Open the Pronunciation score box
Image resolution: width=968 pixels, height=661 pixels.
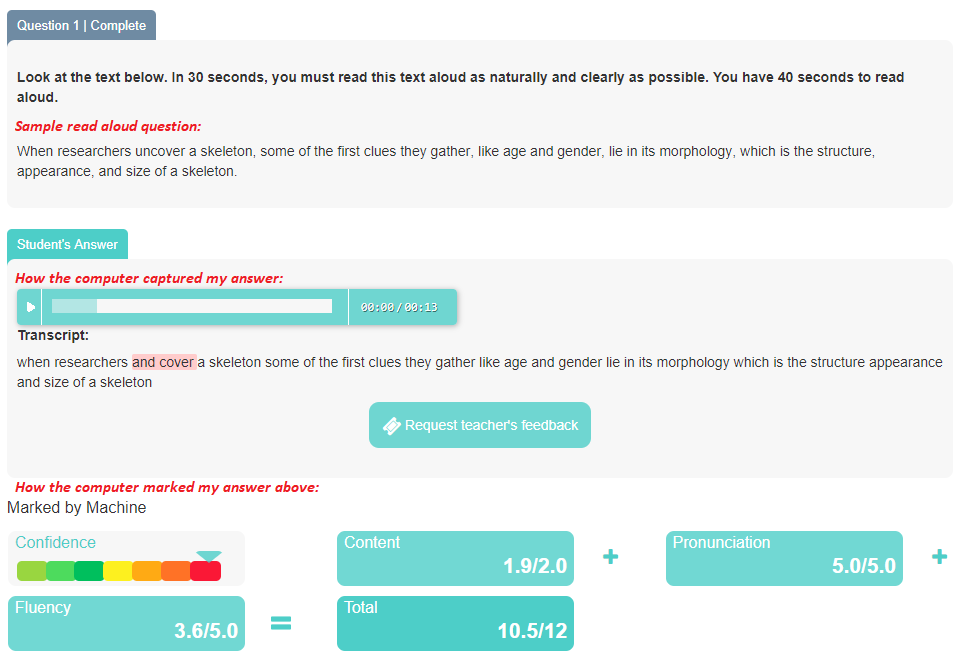click(784, 558)
